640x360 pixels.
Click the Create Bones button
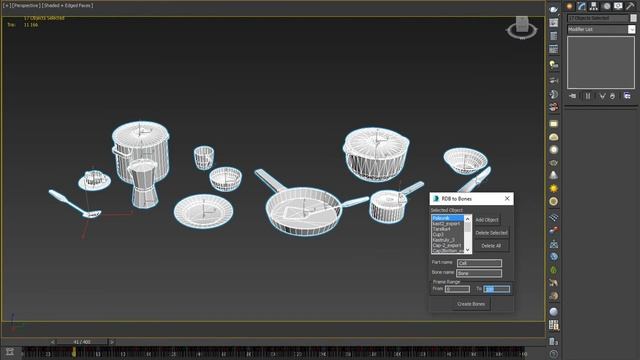pos(471,304)
